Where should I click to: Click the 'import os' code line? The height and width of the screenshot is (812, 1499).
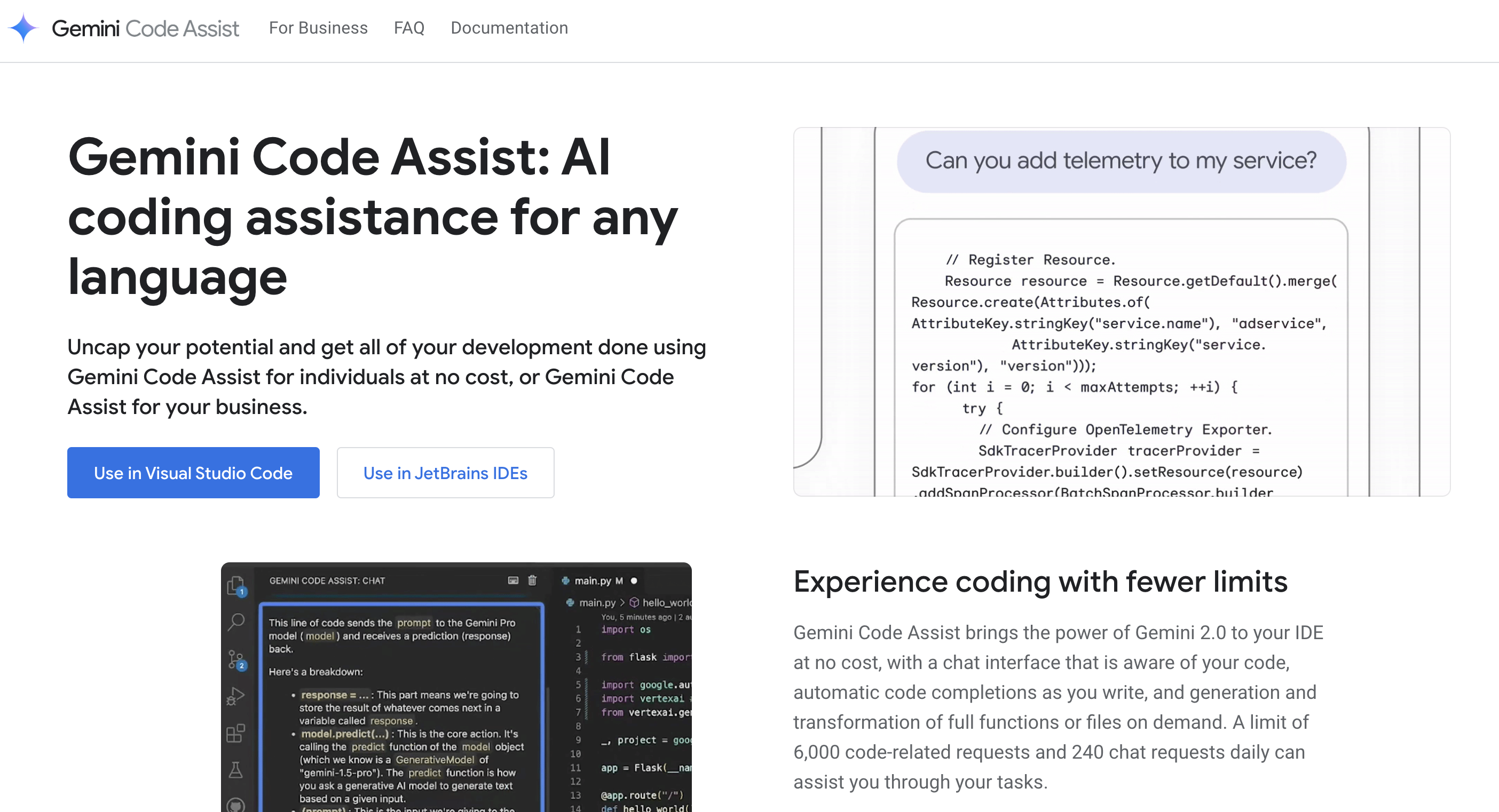[626, 630]
